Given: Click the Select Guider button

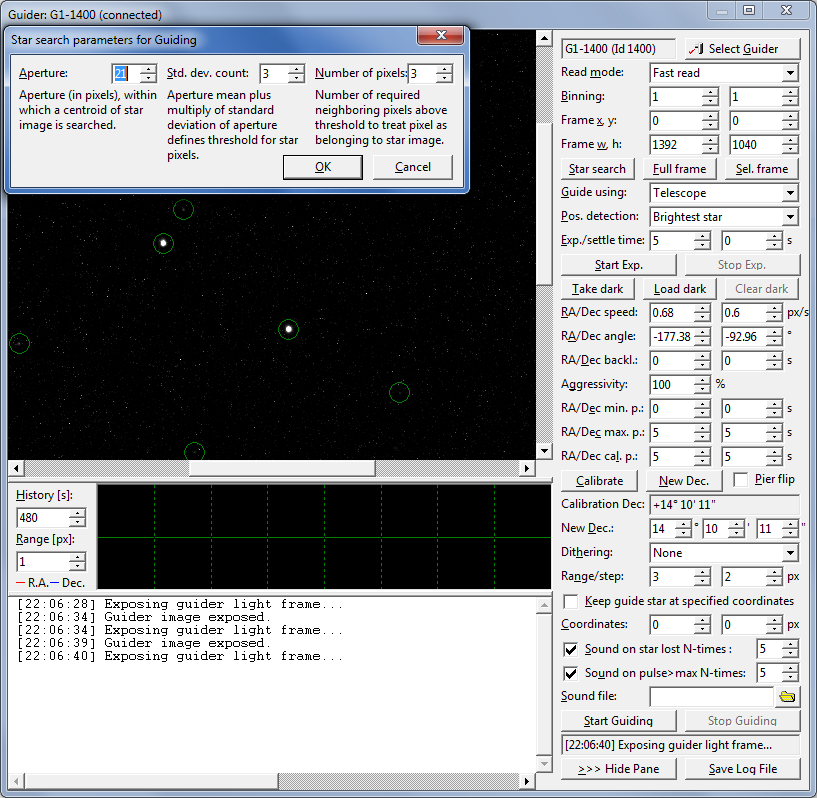Looking at the screenshot, I should click(x=743, y=48).
